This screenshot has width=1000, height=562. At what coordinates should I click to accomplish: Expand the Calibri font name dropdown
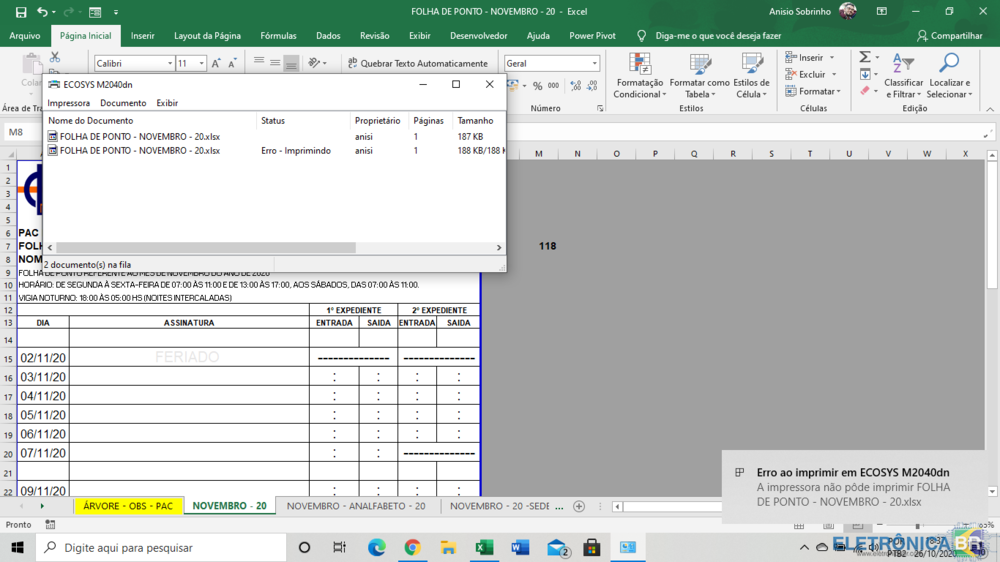click(x=168, y=63)
